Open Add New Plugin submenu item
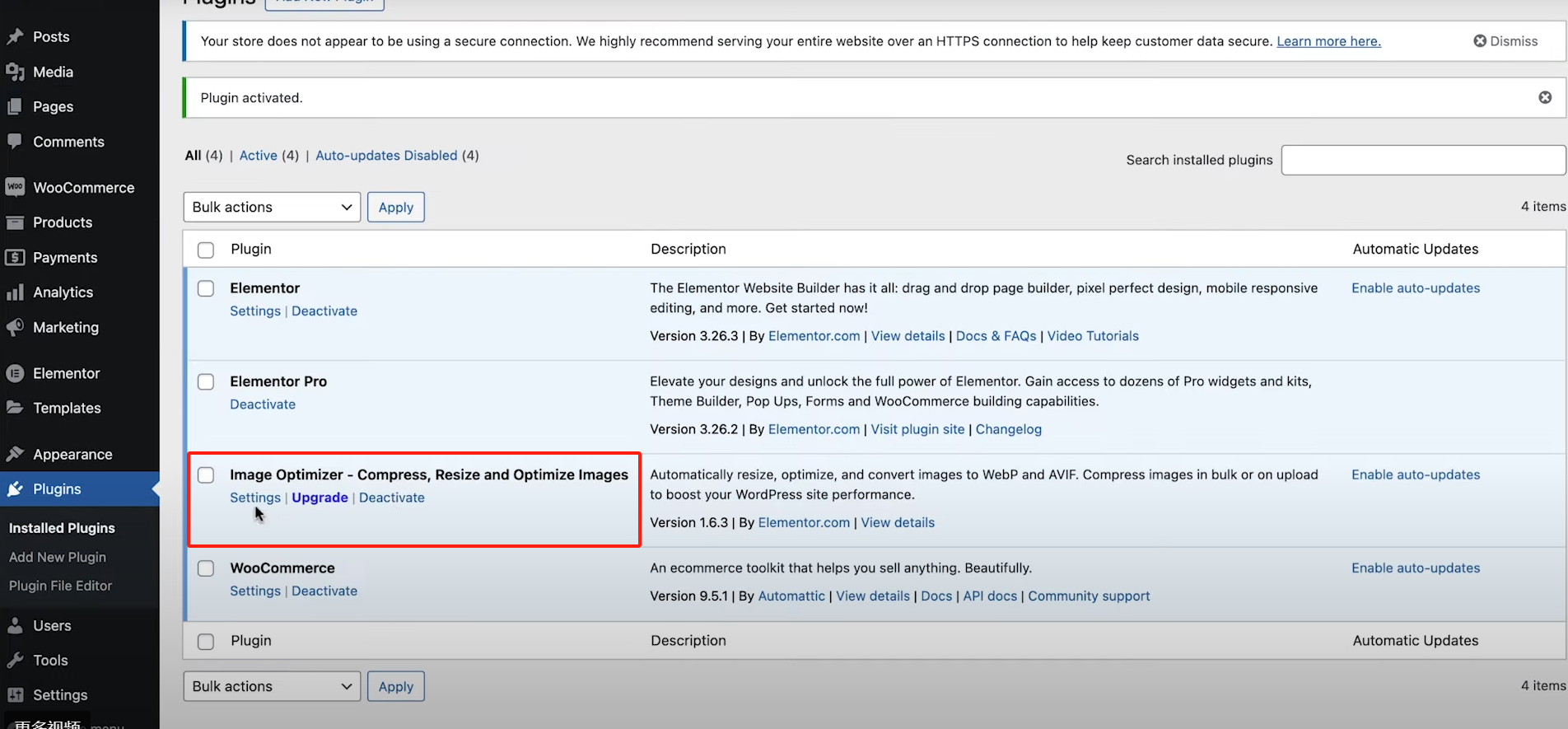Image resolution: width=1568 pixels, height=729 pixels. pyautogui.click(x=58, y=557)
